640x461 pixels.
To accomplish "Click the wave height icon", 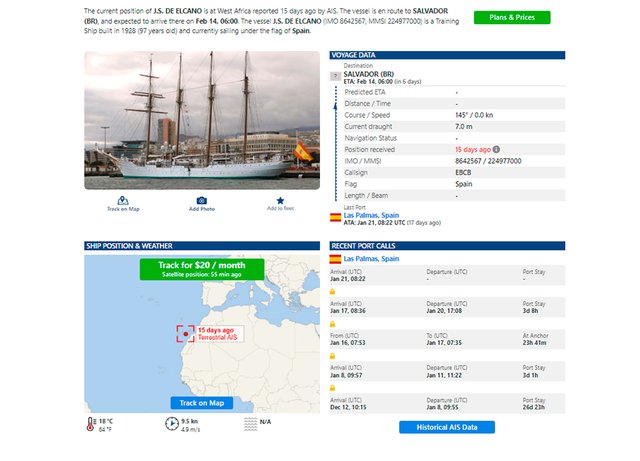I will click(250, 424).
